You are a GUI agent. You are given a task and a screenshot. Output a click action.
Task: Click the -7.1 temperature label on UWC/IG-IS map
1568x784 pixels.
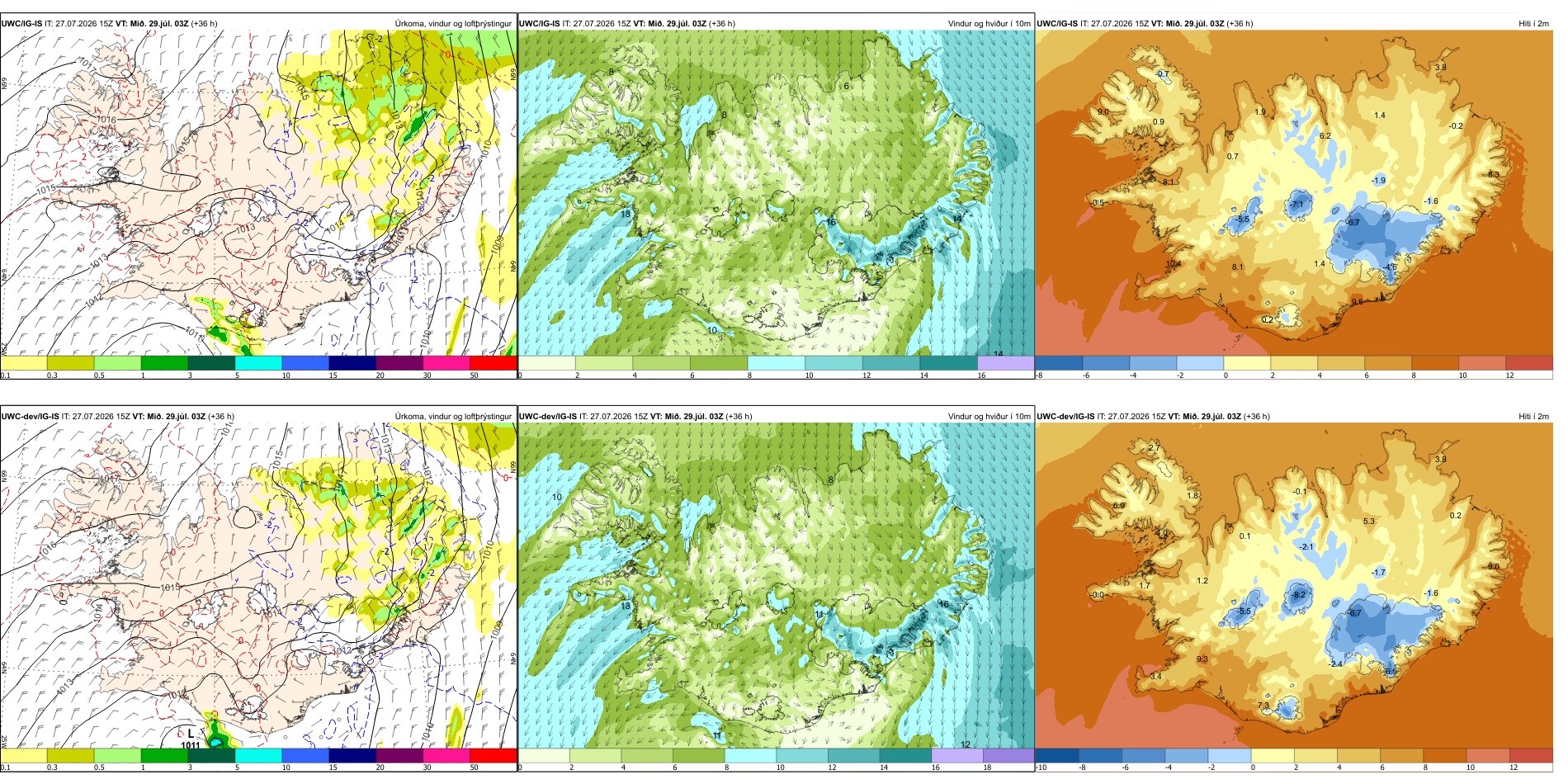click(x=1296, y=205)
